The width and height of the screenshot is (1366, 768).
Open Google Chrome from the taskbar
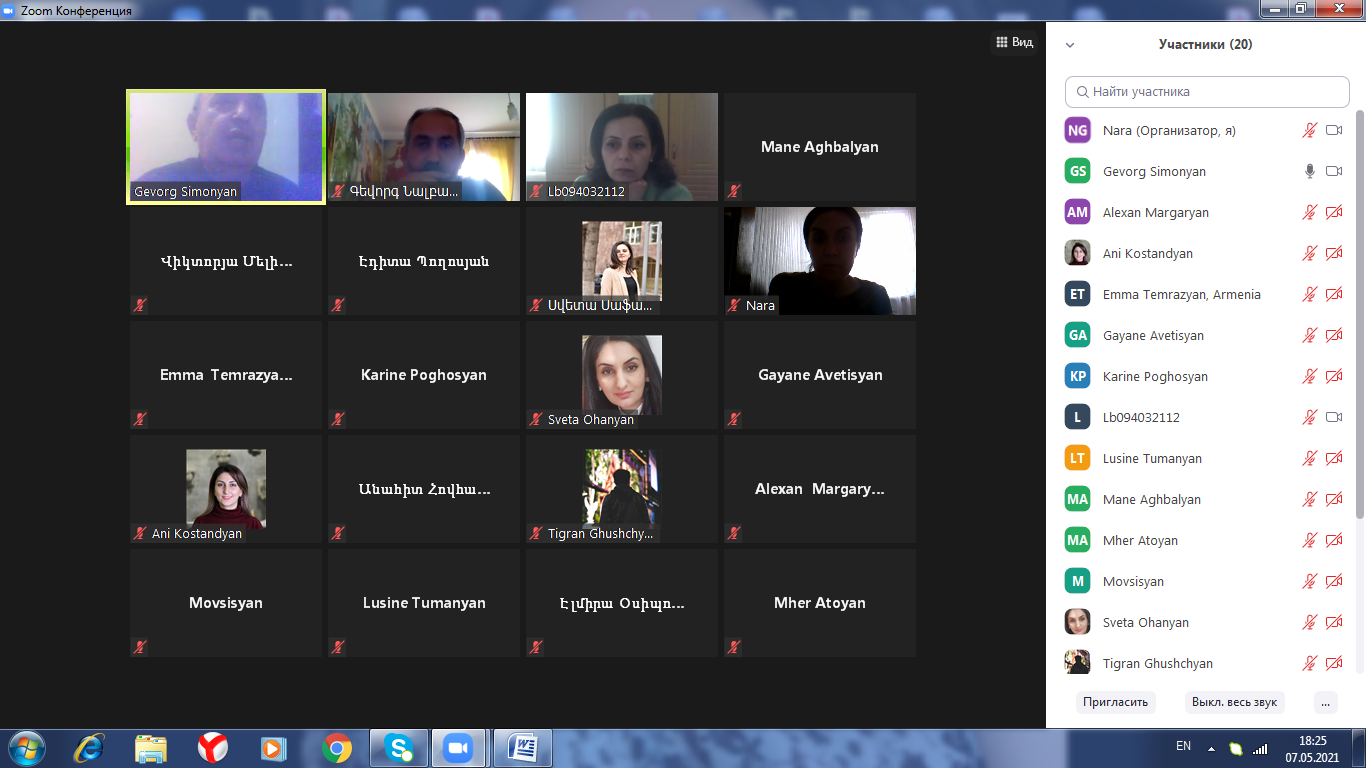pos(337,747)
